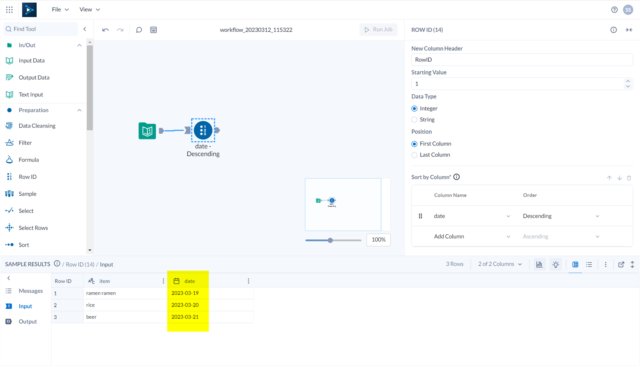Collapse the In/Out tool category
This screenshot has height=366, width=640.
click(79, 45)
